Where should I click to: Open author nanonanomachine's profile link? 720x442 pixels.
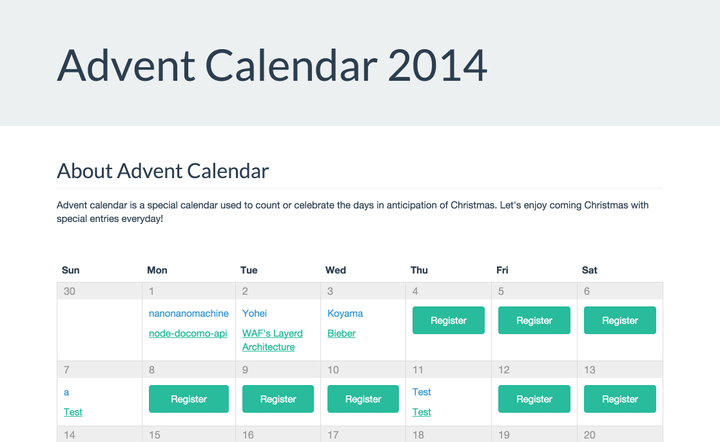pos(188,313)
